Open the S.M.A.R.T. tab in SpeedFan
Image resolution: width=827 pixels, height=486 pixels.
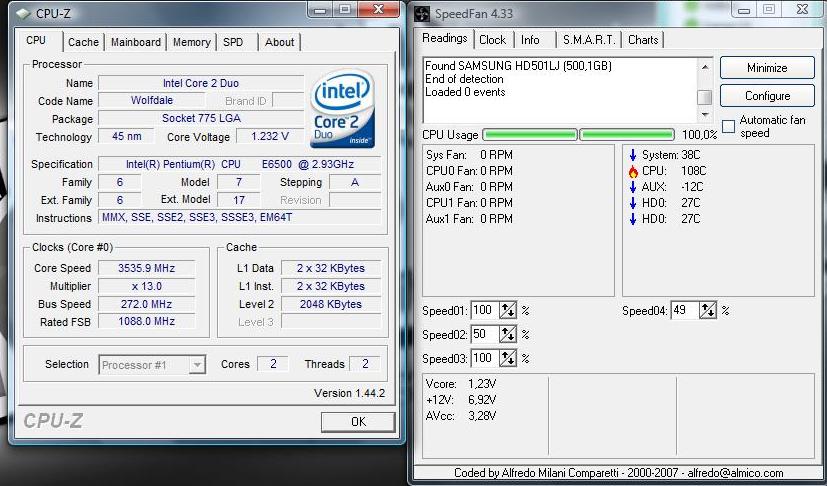589,40
